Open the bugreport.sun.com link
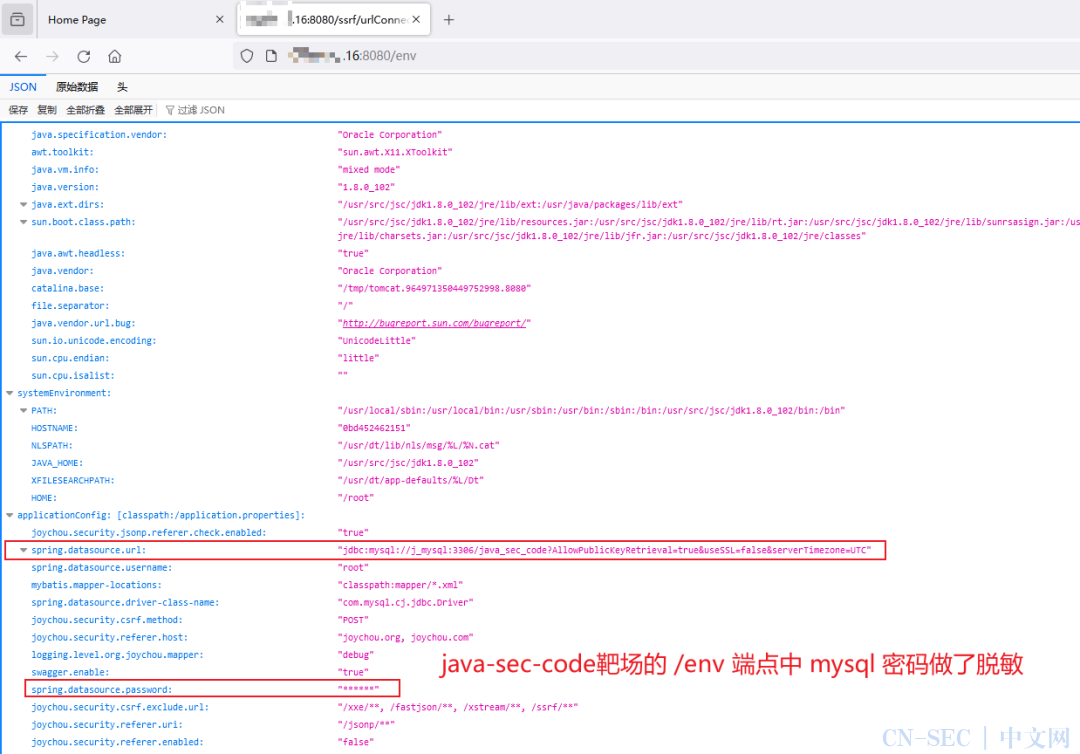Viewport: 1080px width, 754px height. [x=434, y=323]
